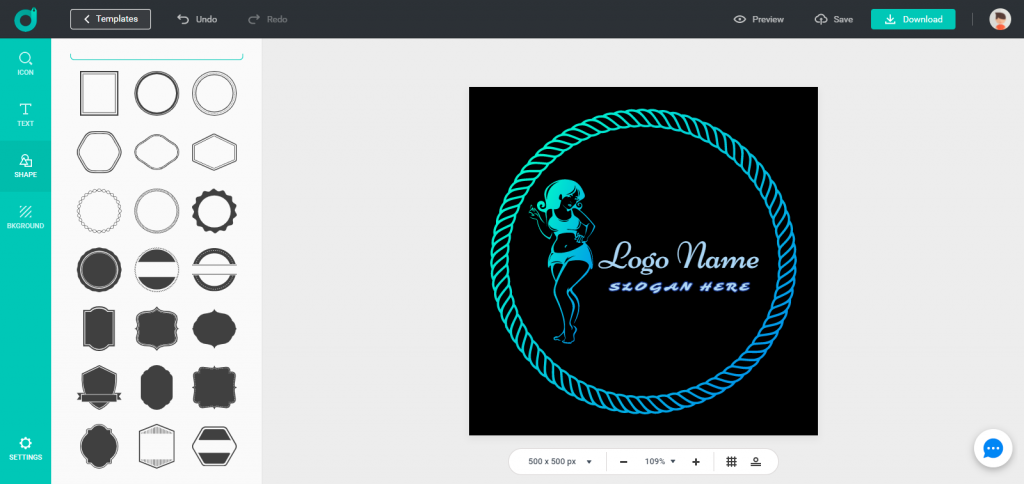Open the user profile avatar menu

[999, 19]
